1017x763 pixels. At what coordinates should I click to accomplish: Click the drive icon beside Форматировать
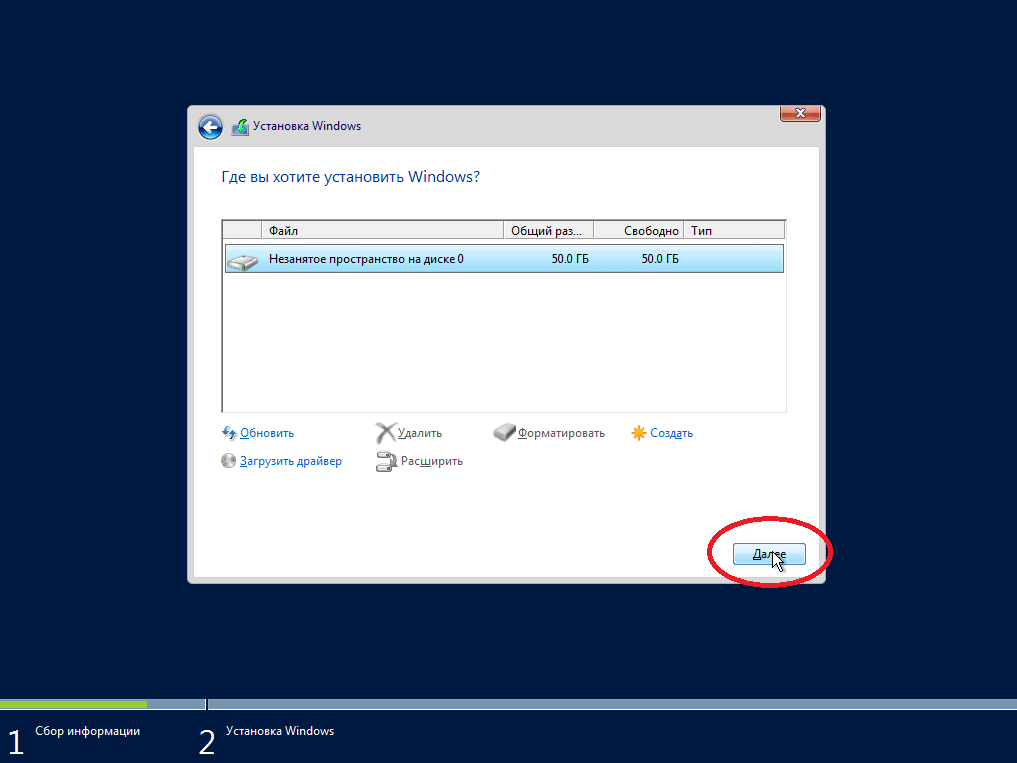(504, 433)
